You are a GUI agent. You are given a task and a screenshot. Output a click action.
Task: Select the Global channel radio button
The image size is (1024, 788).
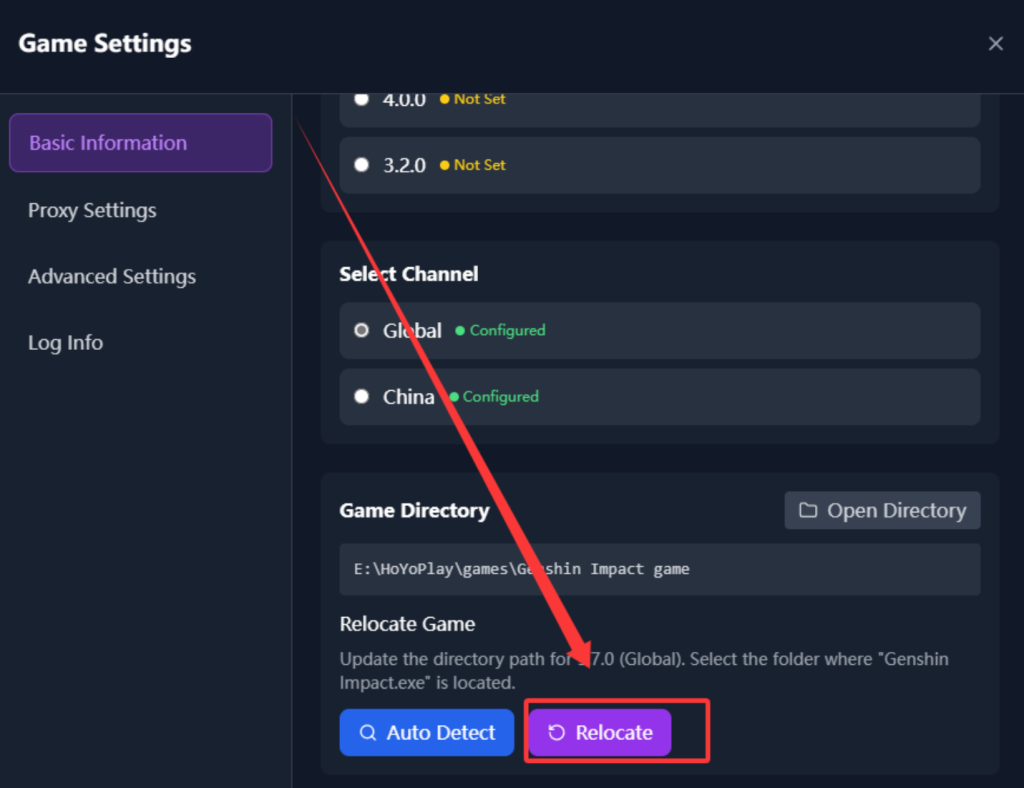[x=362, y=330]
